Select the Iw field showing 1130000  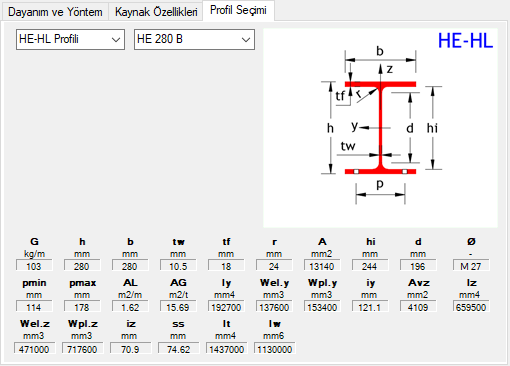[x=275, y=348]
